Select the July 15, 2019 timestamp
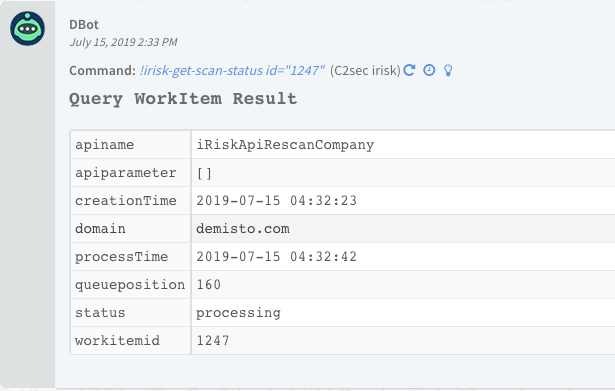Screen dimensions: 615x391 tap(124, 42)
